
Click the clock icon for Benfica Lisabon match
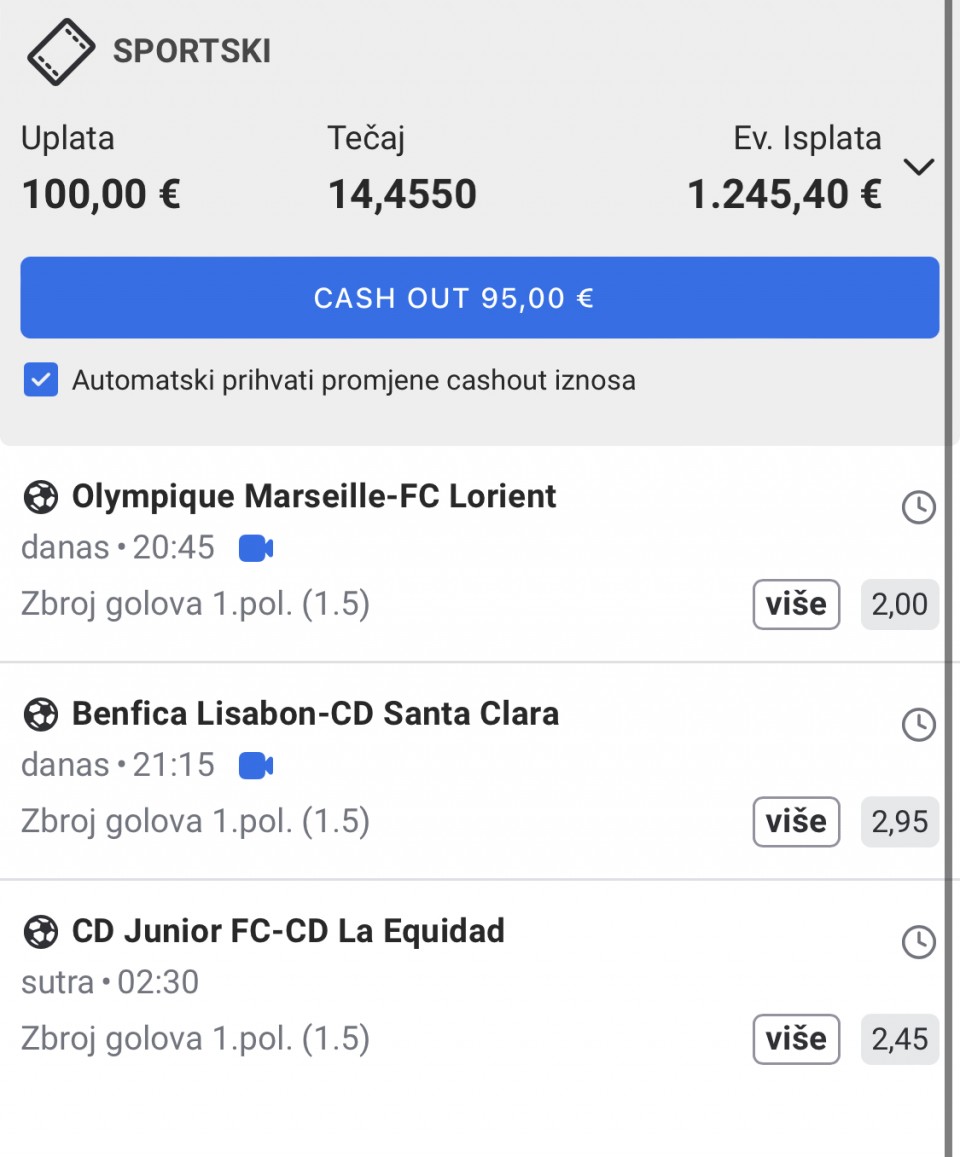tap(919, 725)
